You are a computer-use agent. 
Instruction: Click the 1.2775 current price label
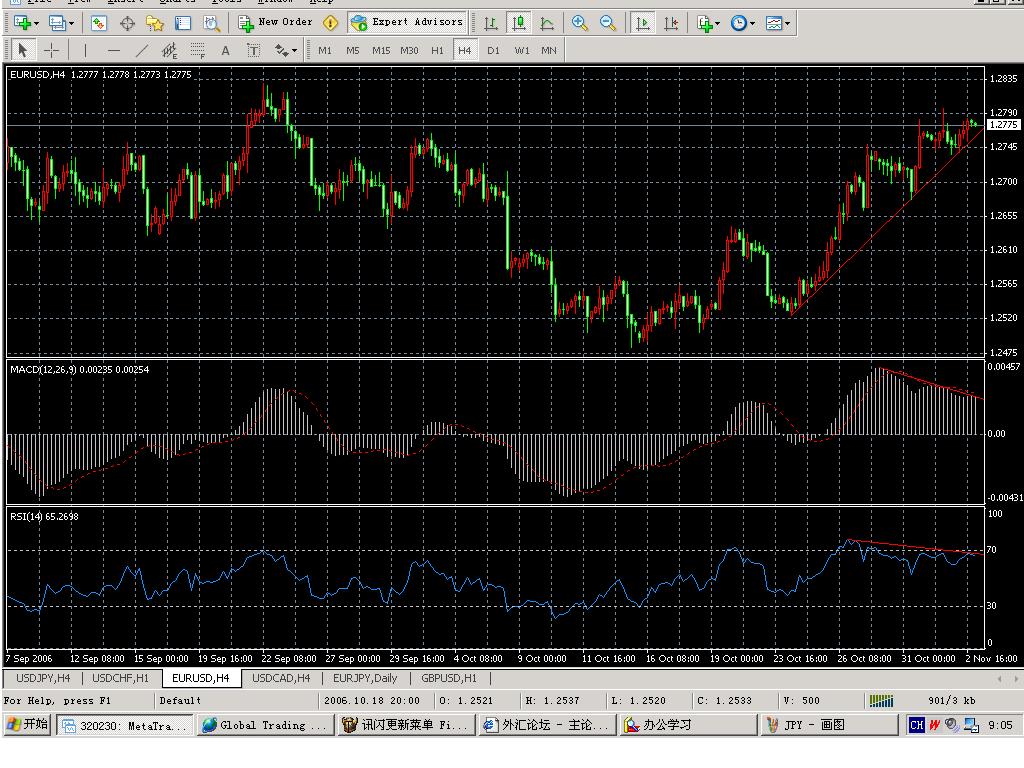point(1003,125)
